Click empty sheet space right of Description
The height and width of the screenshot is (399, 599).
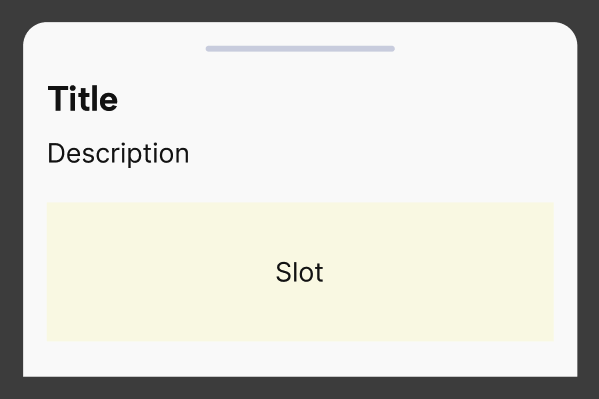point(371,154)
